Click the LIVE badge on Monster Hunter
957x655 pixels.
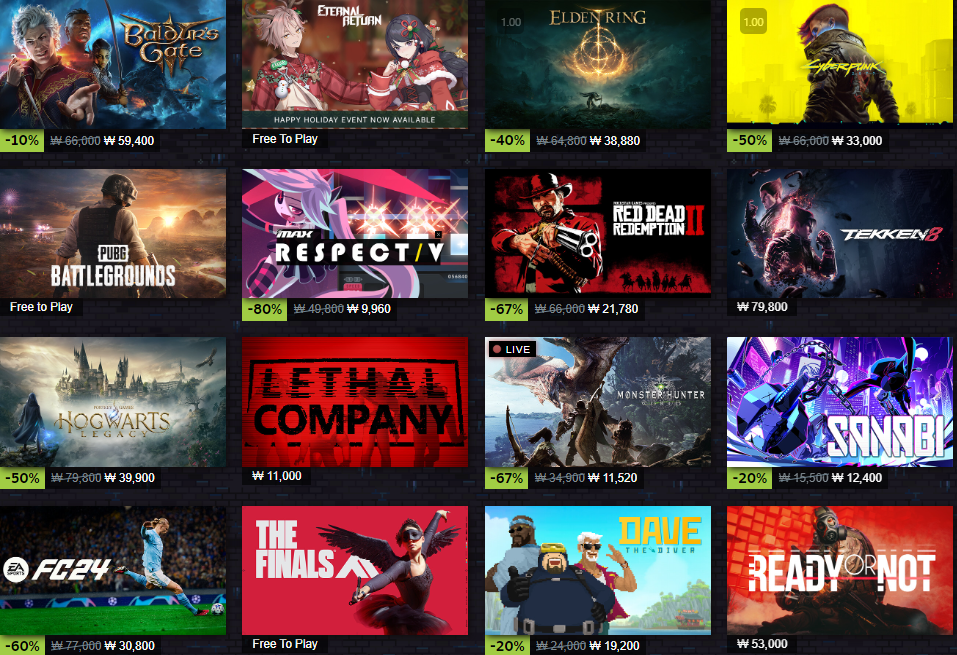click(x=512, y=349)
